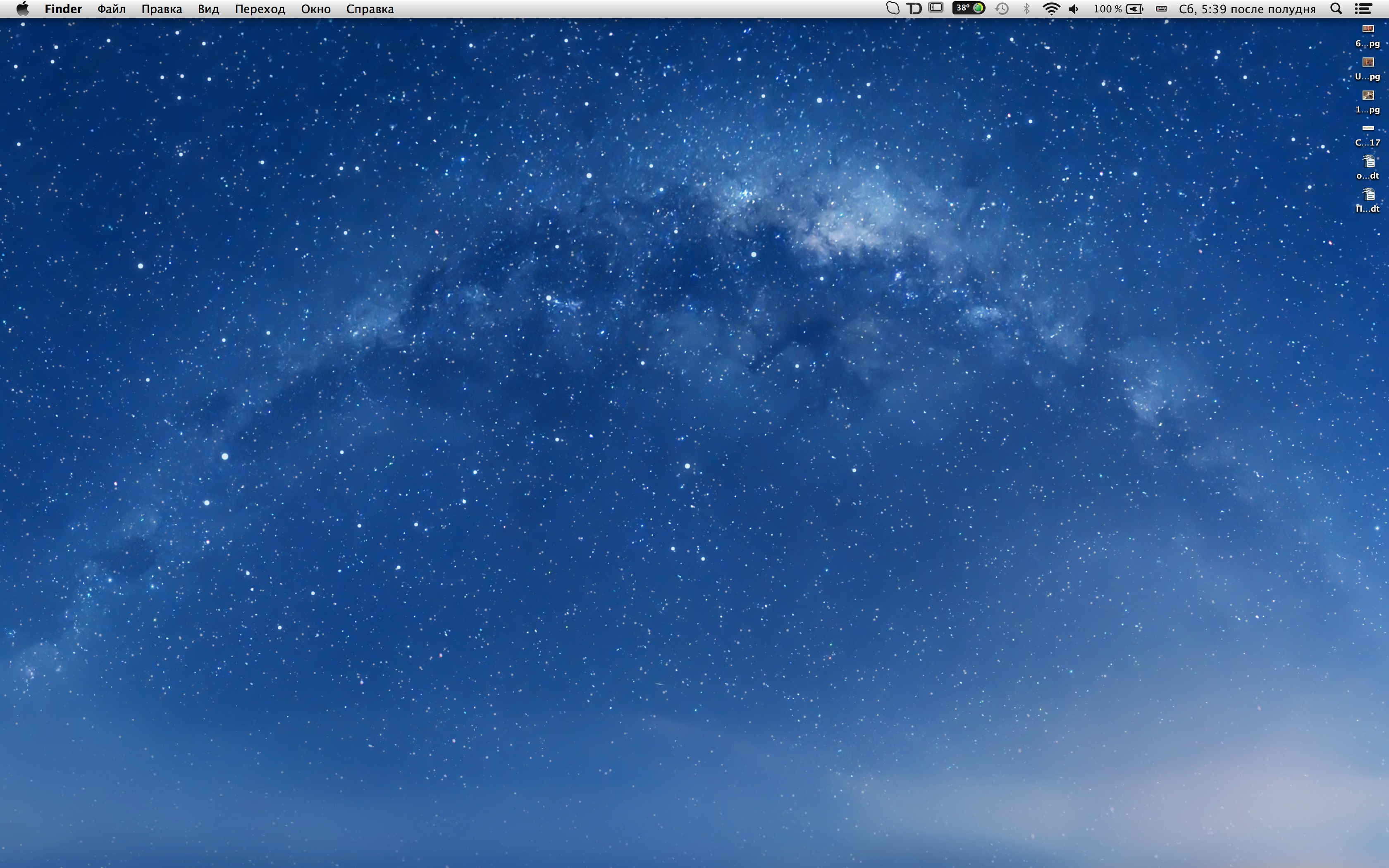
Task: Open Notification Center list icon
Action: tap(1363, 9)
